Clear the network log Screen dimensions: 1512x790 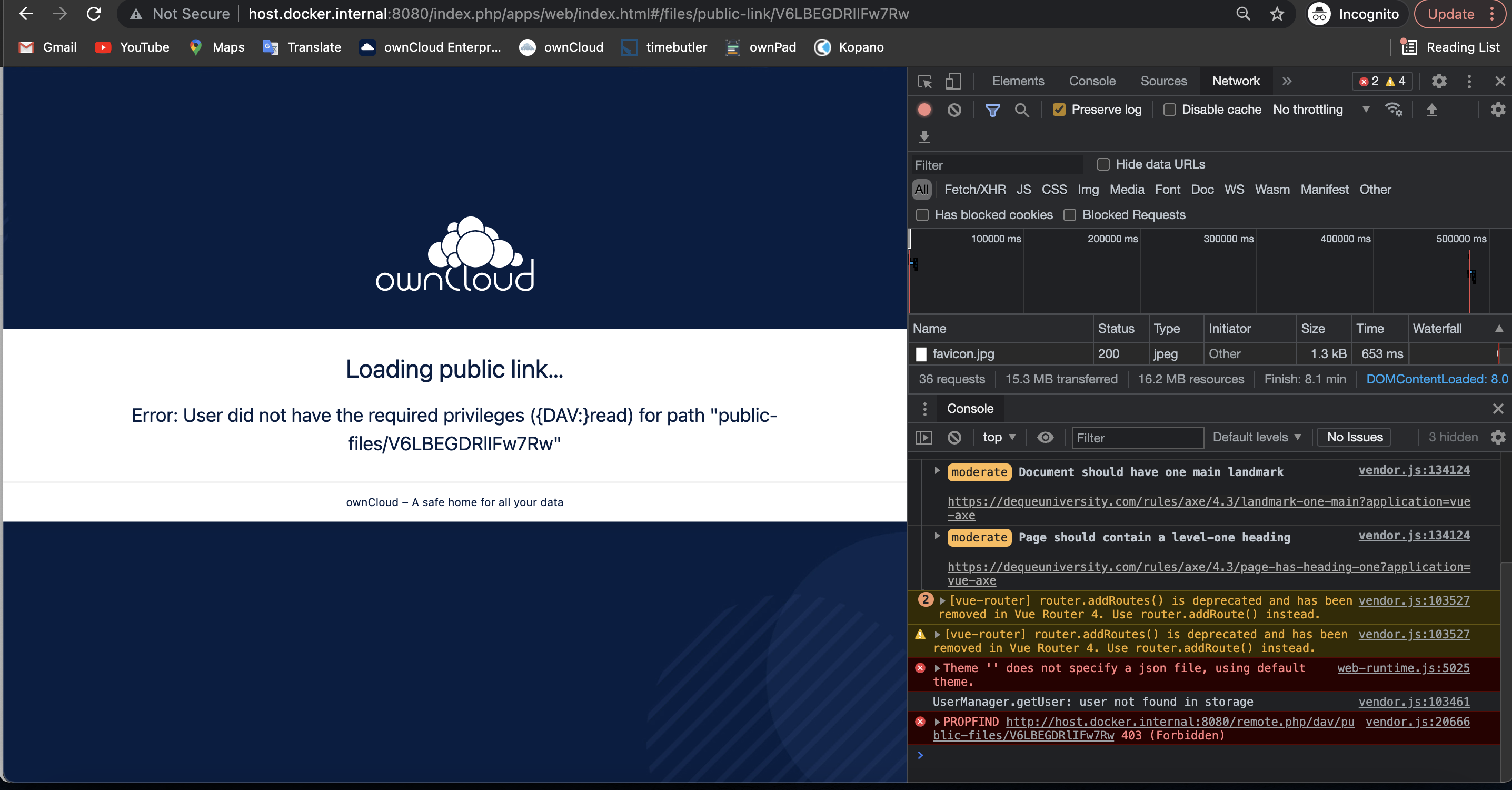pos(954,110)
